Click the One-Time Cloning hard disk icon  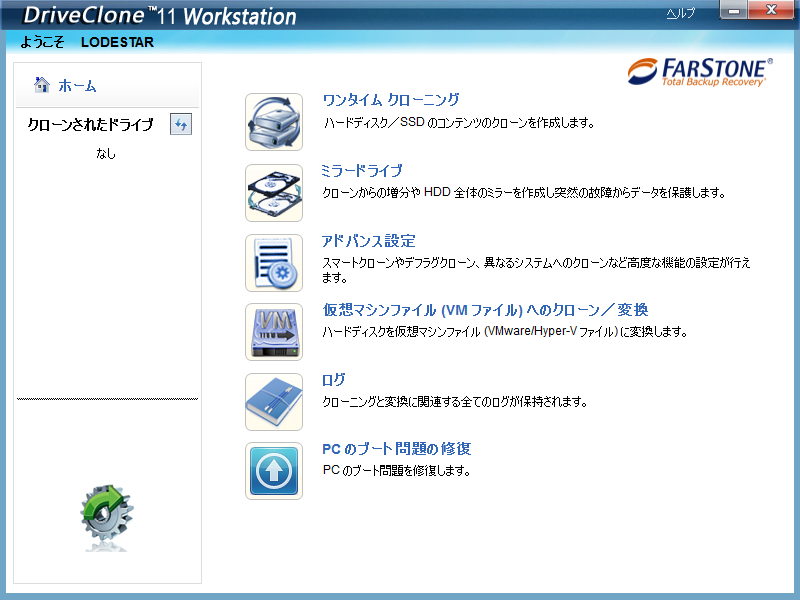(274, 123)
